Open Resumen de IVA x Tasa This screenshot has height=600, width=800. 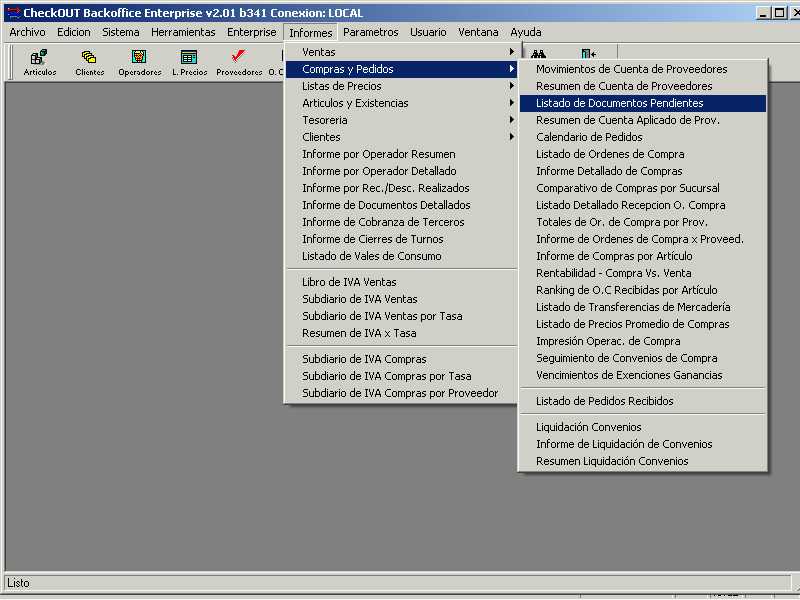click(401, 333)
